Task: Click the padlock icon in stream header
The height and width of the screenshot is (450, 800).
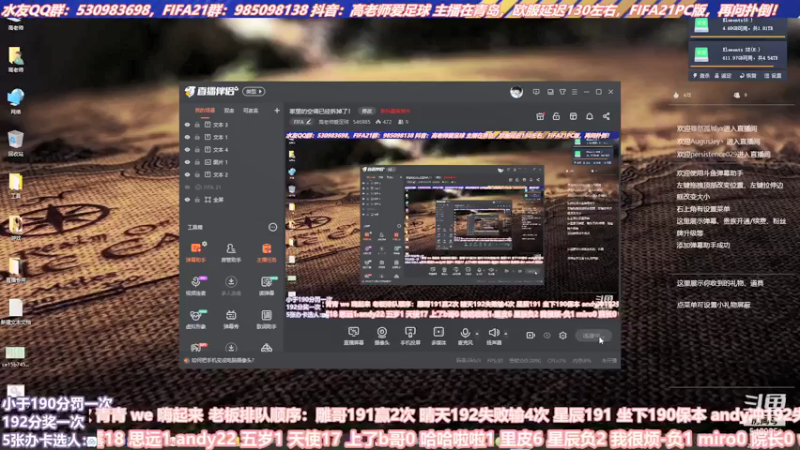Action: point(556,116)
